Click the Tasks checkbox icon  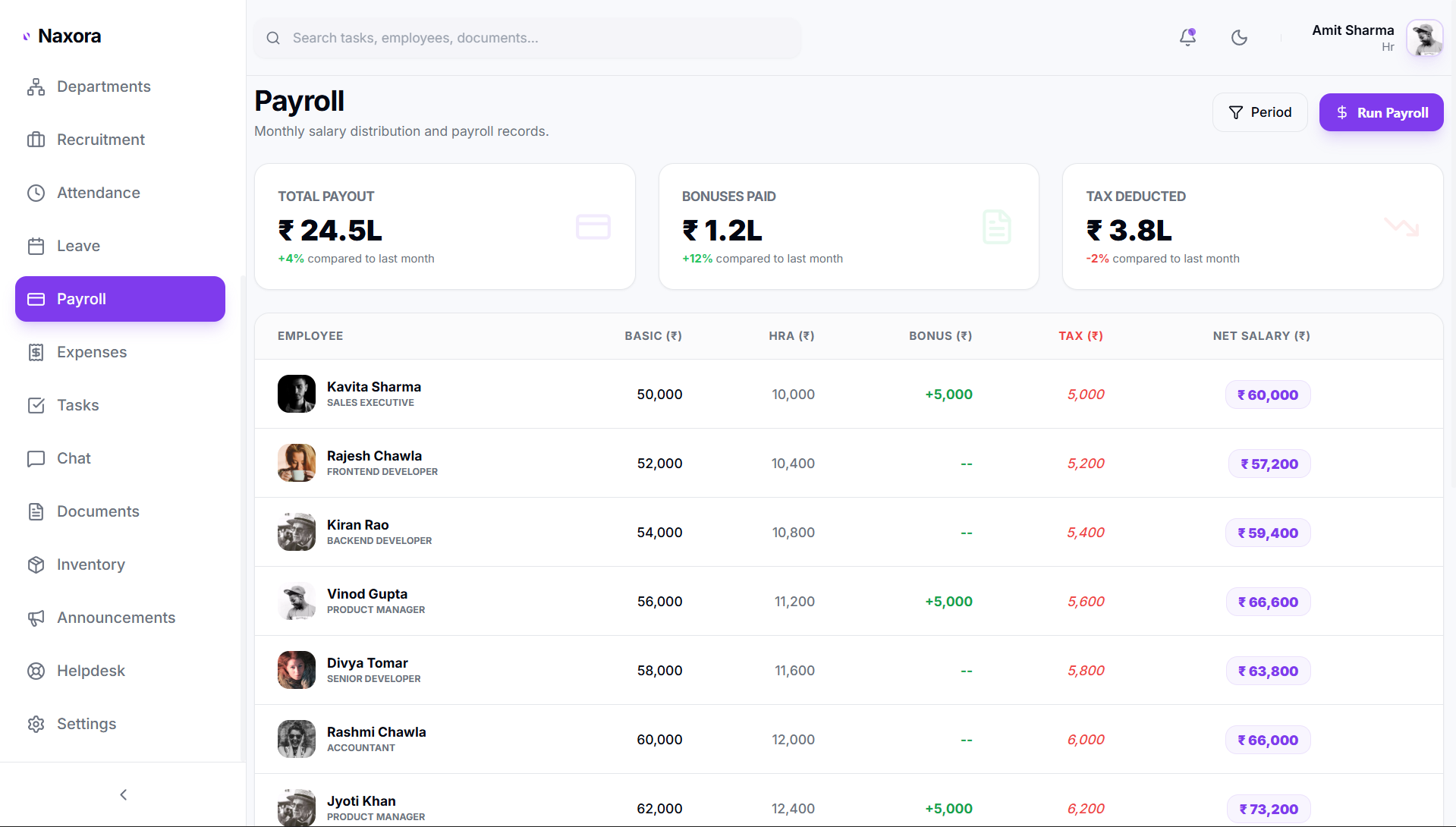pos(36,405)
